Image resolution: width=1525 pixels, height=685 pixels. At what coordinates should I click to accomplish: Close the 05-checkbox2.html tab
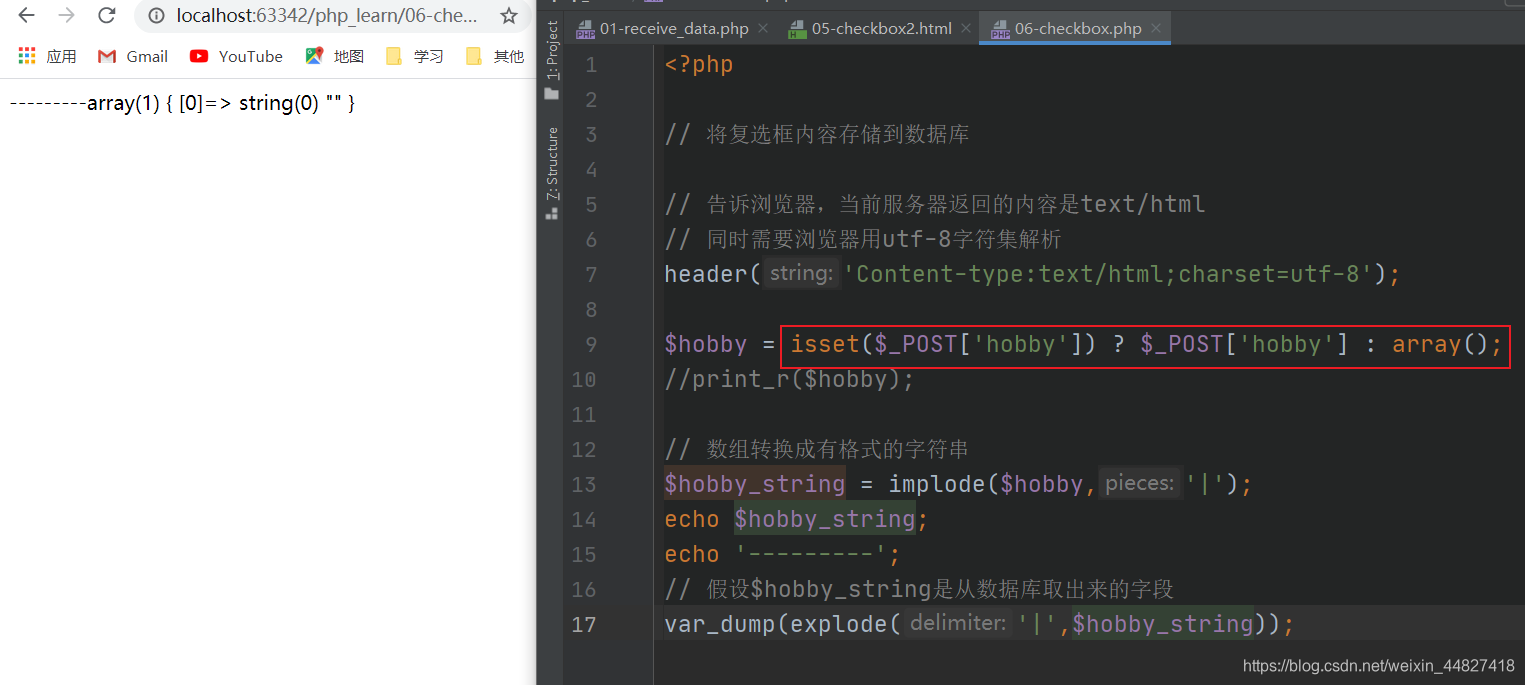(x=966, y=29)
